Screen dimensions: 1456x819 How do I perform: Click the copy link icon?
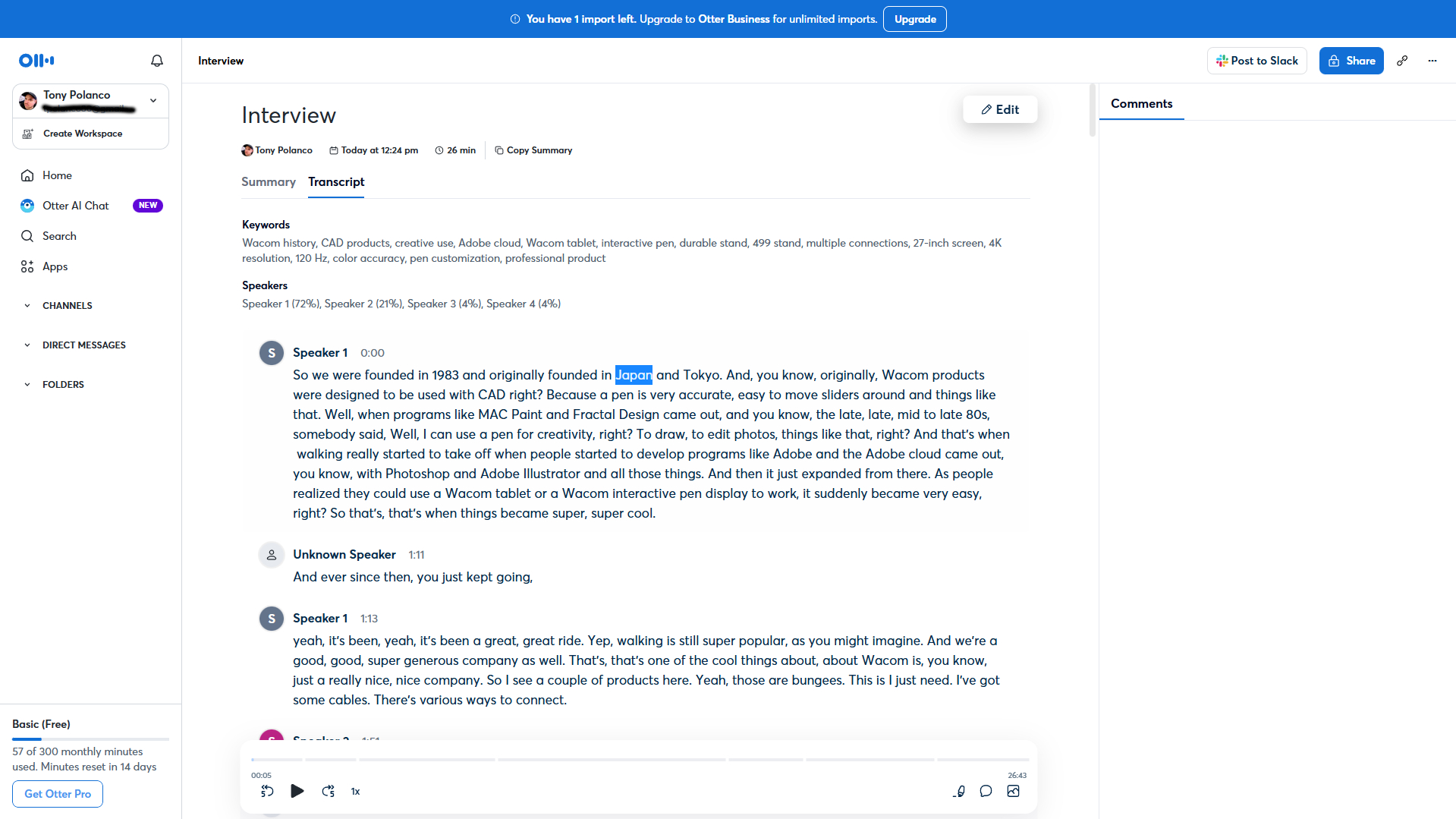tap(1402, 61)
